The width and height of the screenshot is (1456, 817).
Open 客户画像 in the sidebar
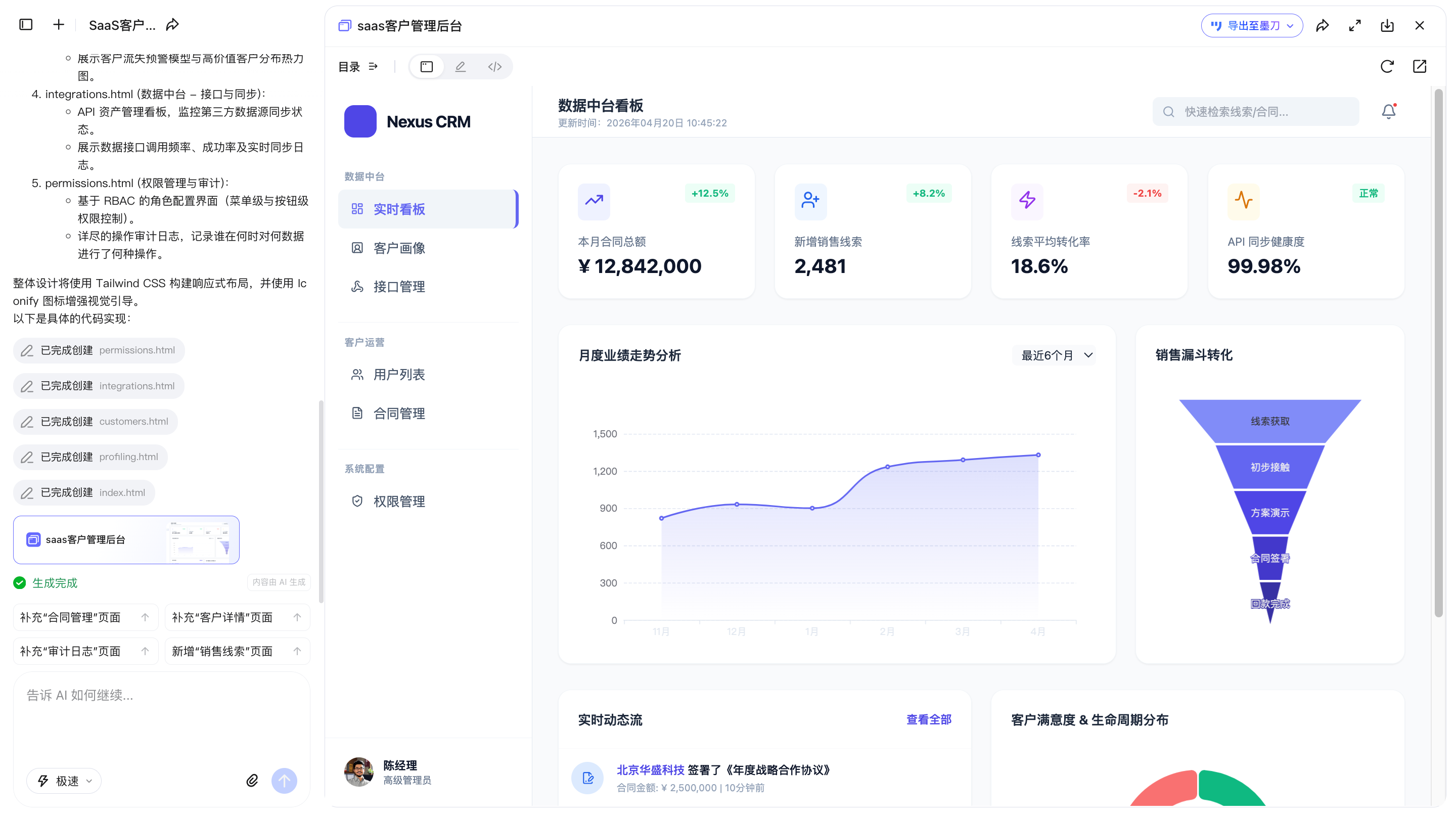(x=398, y=248)
